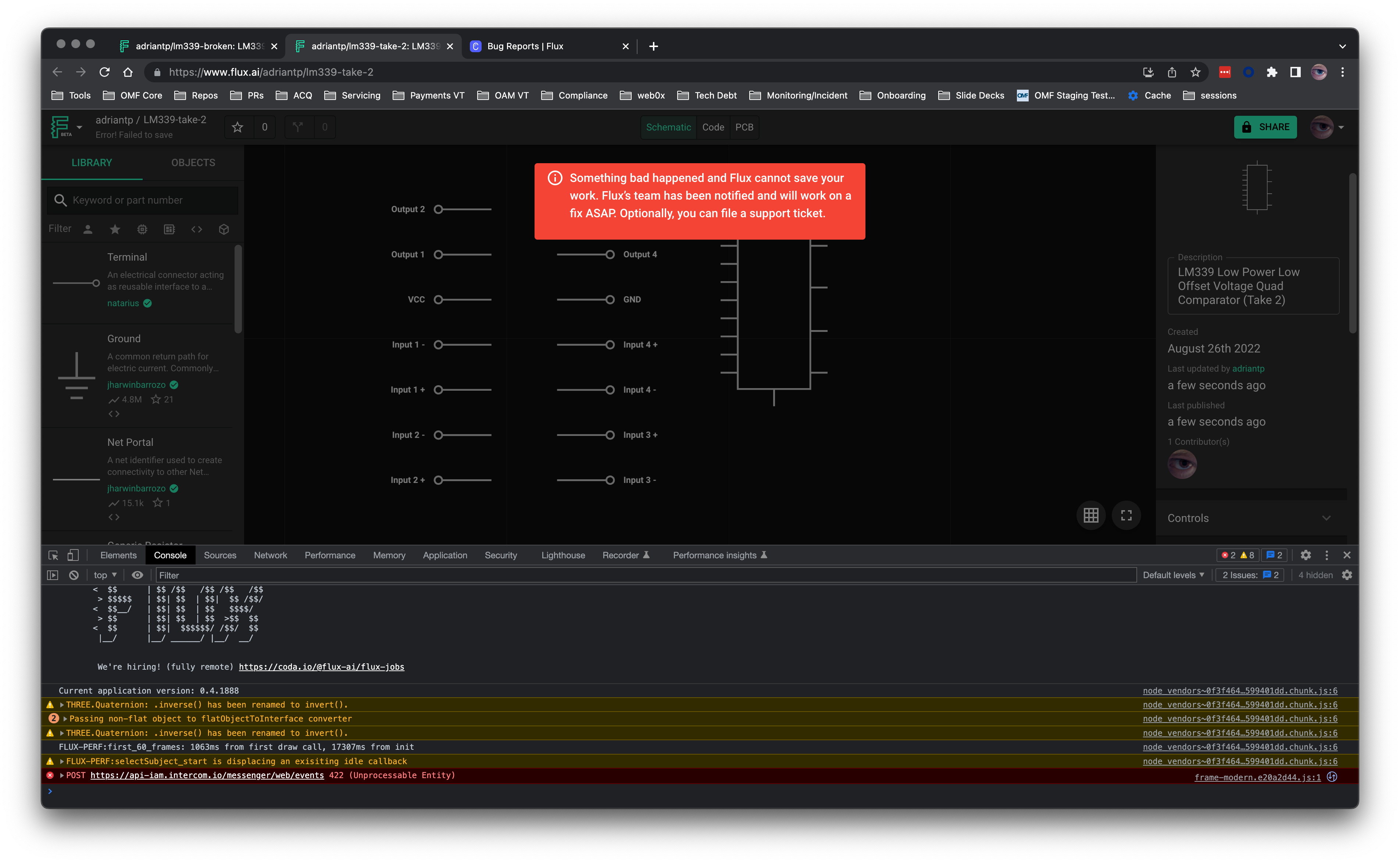Filter library by code icon
The width and height of the screenshot is (1400, 863).
(196, 229)
